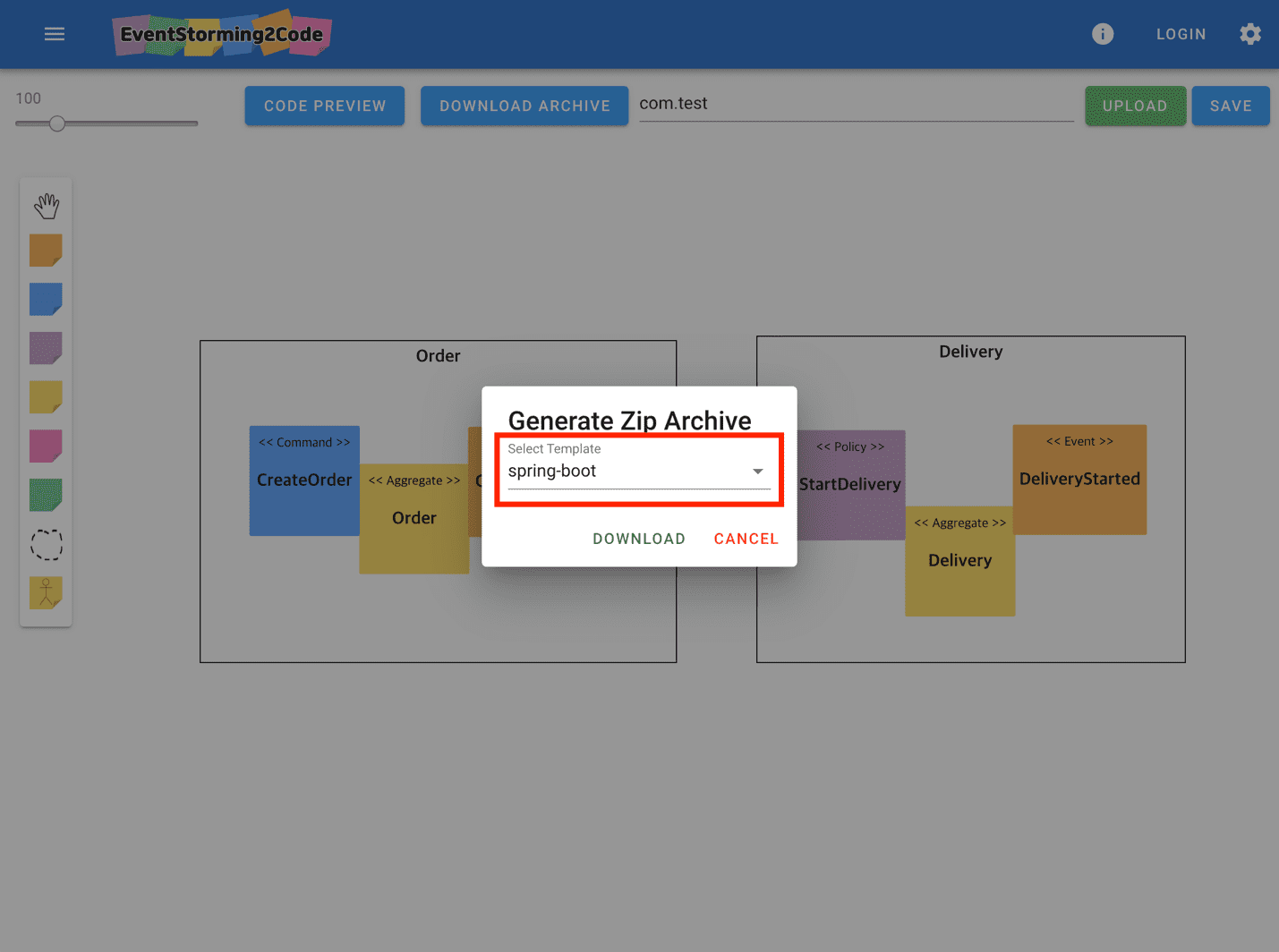Pick the pink sticky note tool
The image size is (1279, 952).
click(46, 446)
